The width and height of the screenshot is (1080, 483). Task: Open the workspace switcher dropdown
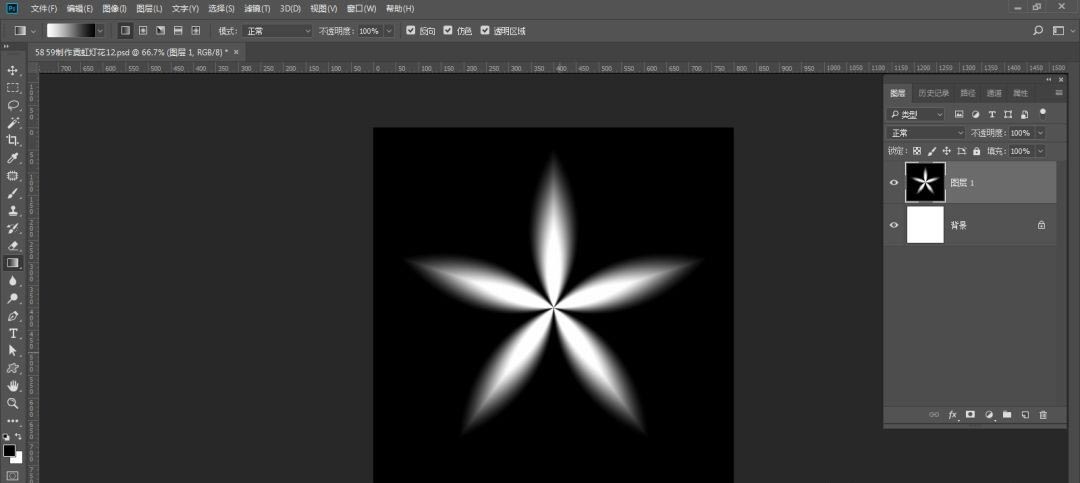(x=1061, y=31)
